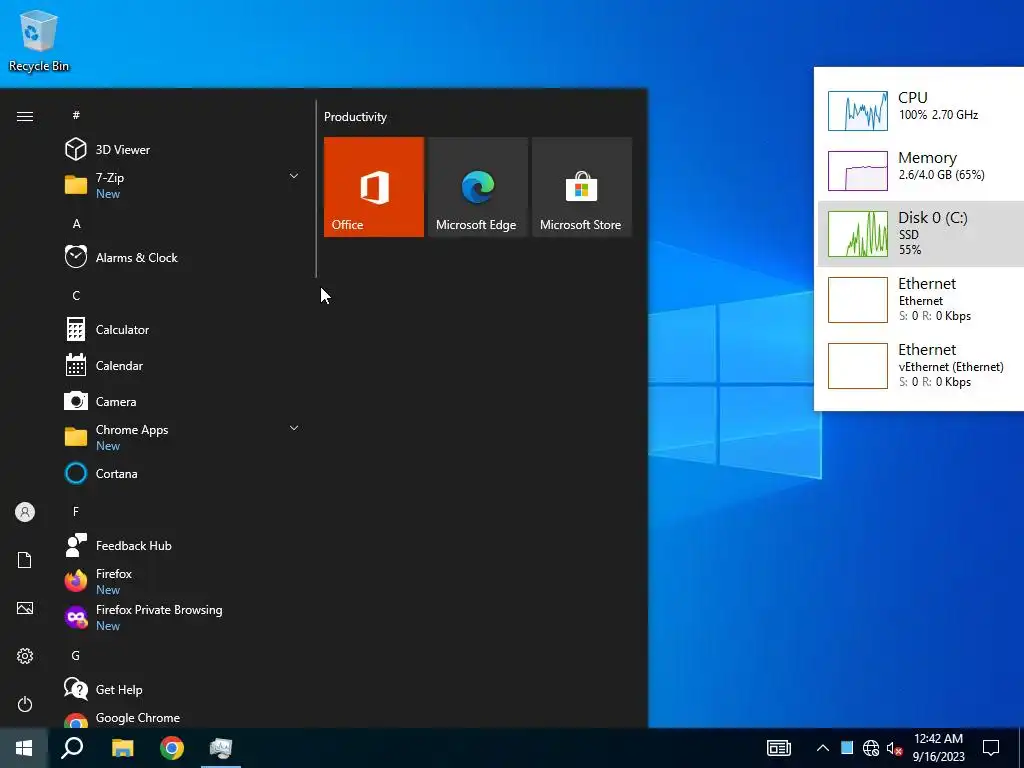Expand the Start menu hamburger
The image size is (1024, 768).
click(25, 116)
